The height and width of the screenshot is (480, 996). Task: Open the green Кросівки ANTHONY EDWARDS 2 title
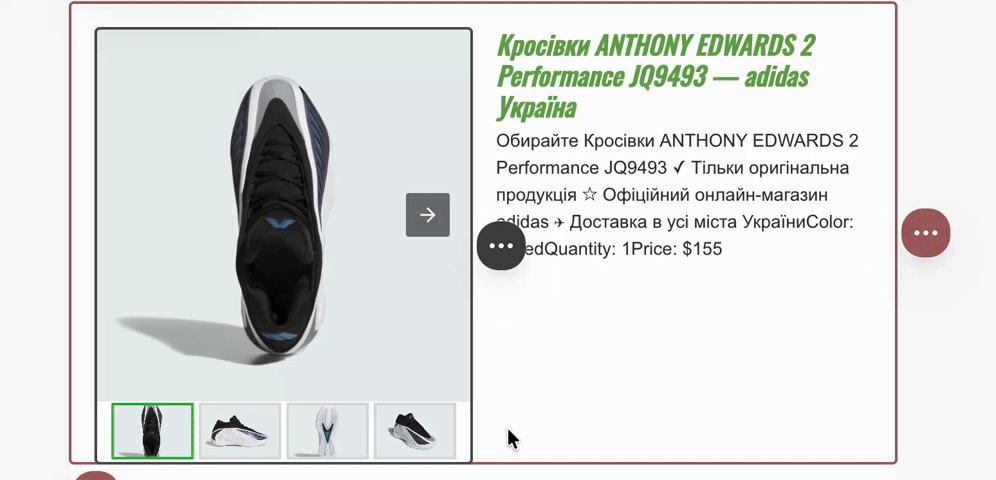pyautogui.click(x=656, y=77)
